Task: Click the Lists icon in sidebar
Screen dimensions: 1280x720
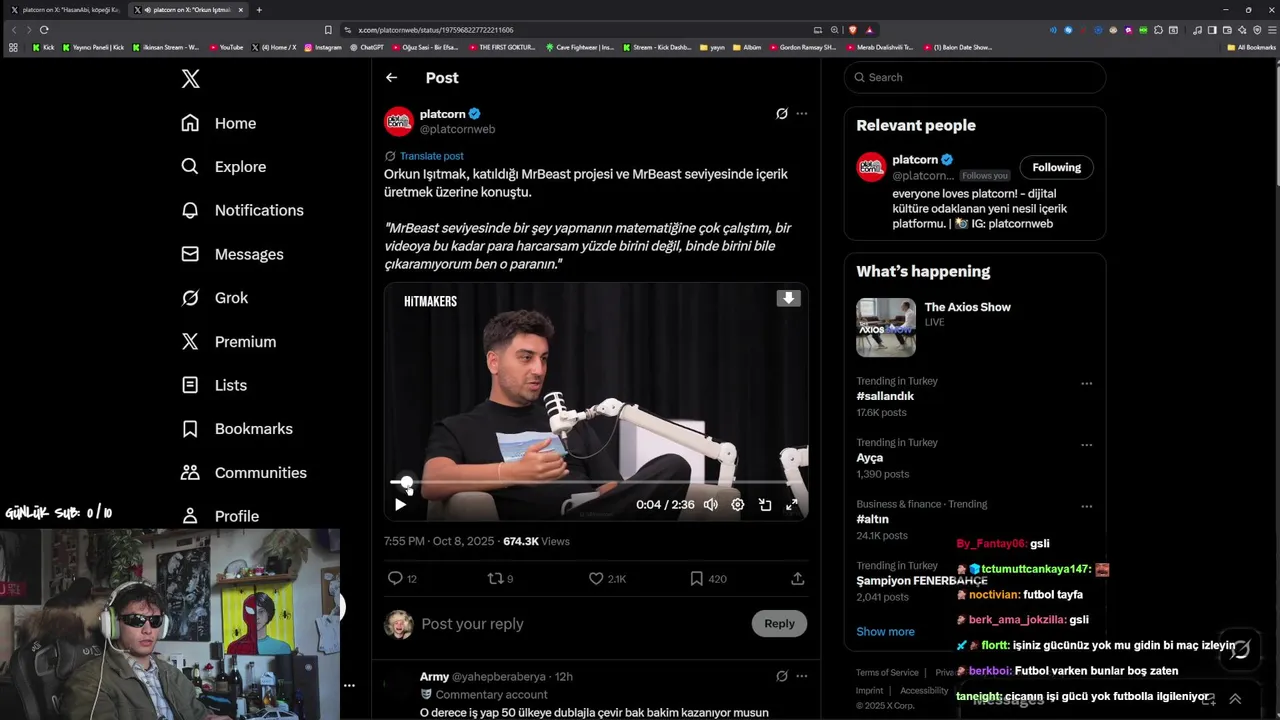Action: tap(190, 385)
